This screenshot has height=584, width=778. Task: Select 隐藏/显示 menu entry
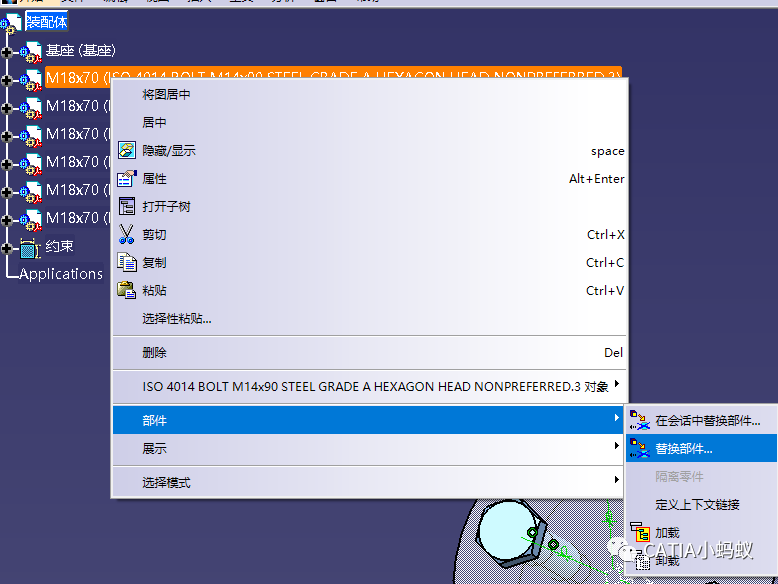point(370,150)
